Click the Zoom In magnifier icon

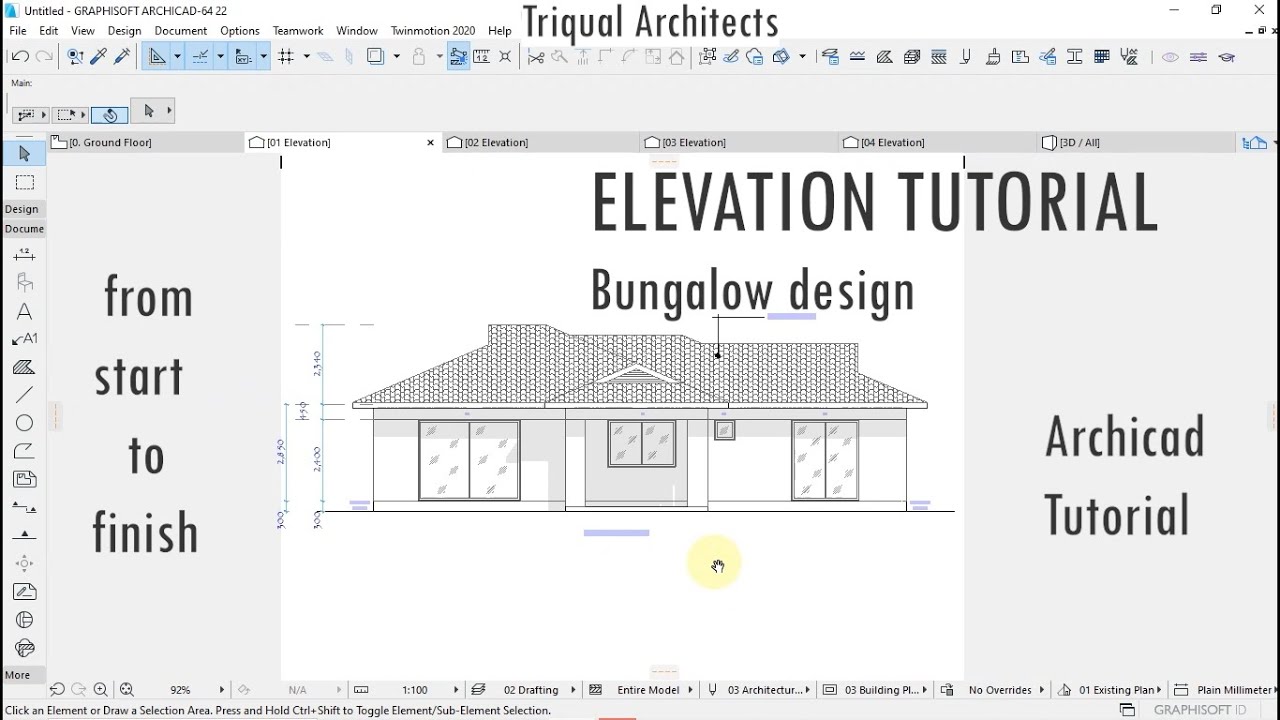100,690
